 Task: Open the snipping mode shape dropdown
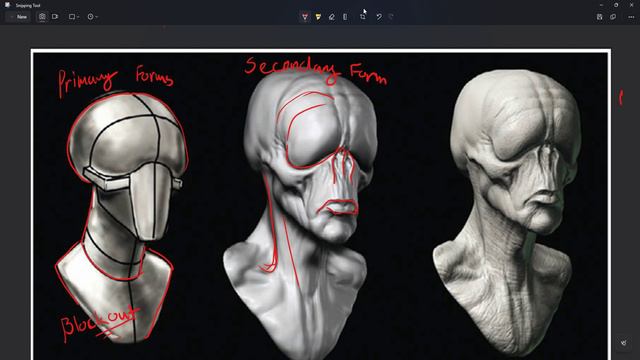74,17
